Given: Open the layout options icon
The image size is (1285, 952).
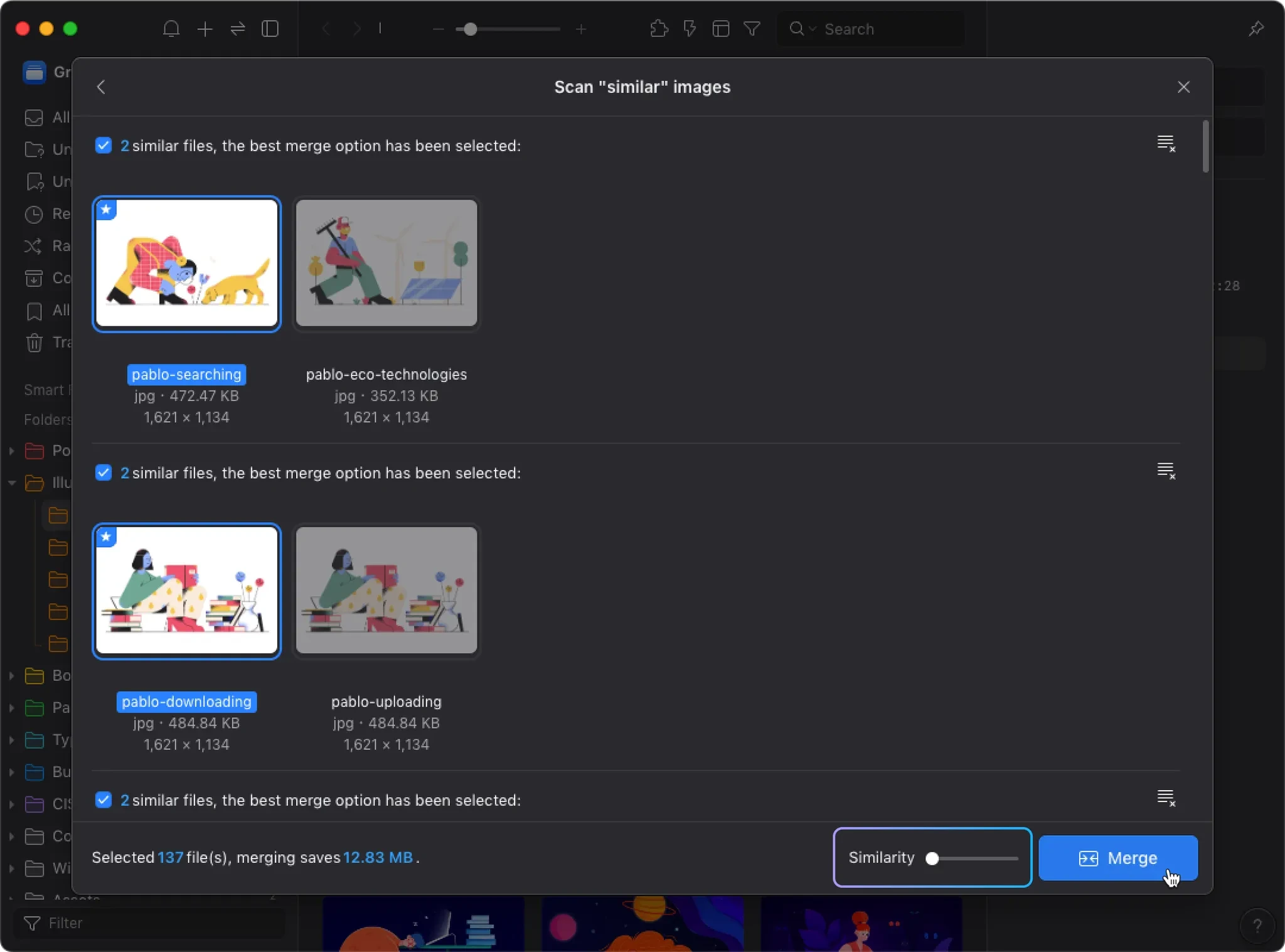Looking at the screenshot, I should (x=721, y=29).
